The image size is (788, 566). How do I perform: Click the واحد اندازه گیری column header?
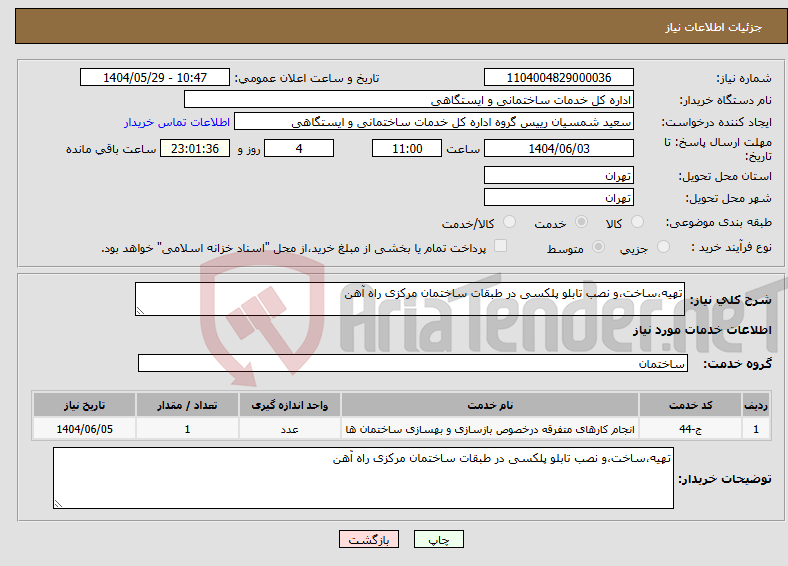(289, 405)
